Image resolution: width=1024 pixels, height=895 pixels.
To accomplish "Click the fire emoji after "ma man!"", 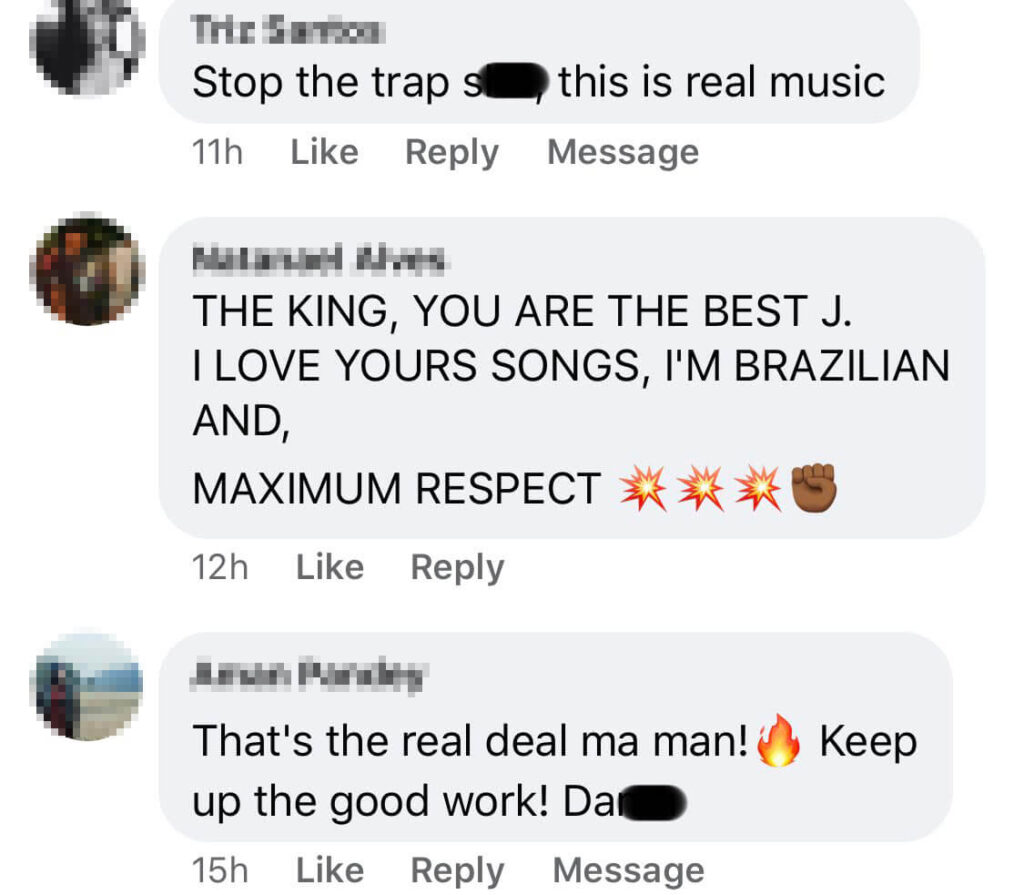I will coord(778,740).
